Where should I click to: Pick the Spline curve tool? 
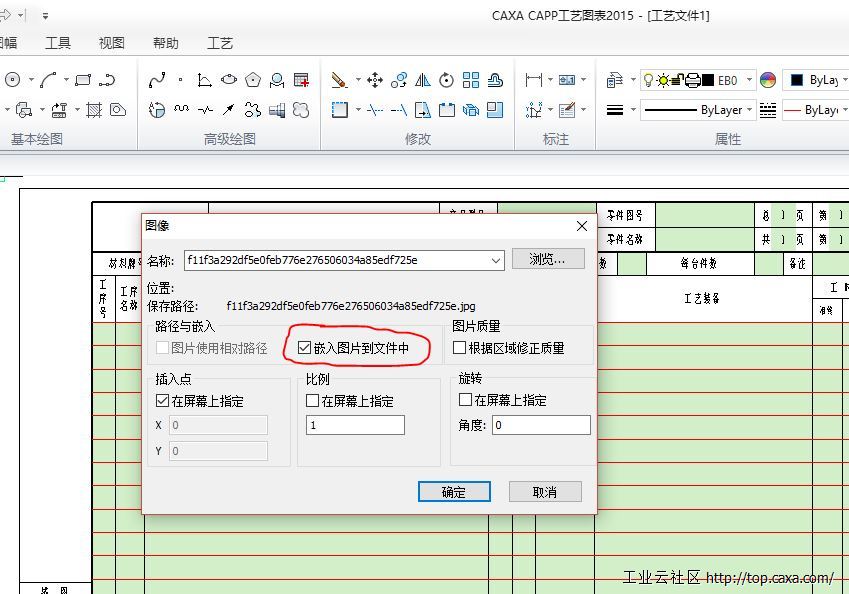click(x=156, y=78)
